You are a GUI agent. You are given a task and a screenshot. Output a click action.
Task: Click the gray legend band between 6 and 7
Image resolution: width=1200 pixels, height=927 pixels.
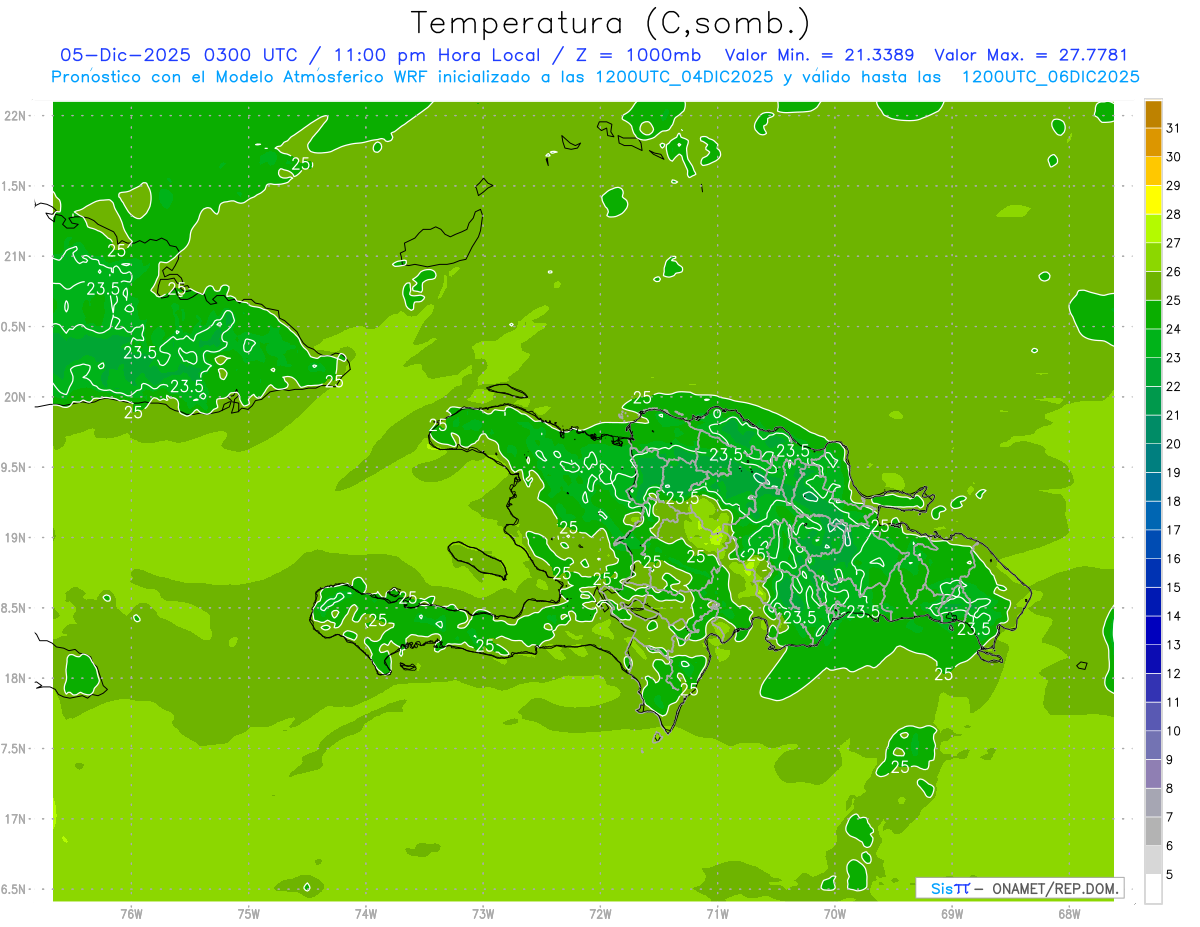click(1153, 832)
